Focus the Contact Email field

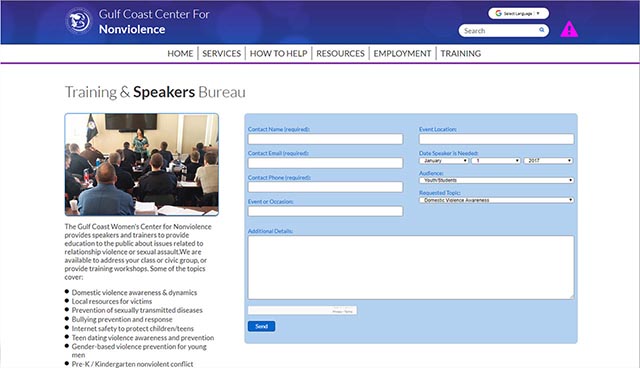click(x=325, y=163)
